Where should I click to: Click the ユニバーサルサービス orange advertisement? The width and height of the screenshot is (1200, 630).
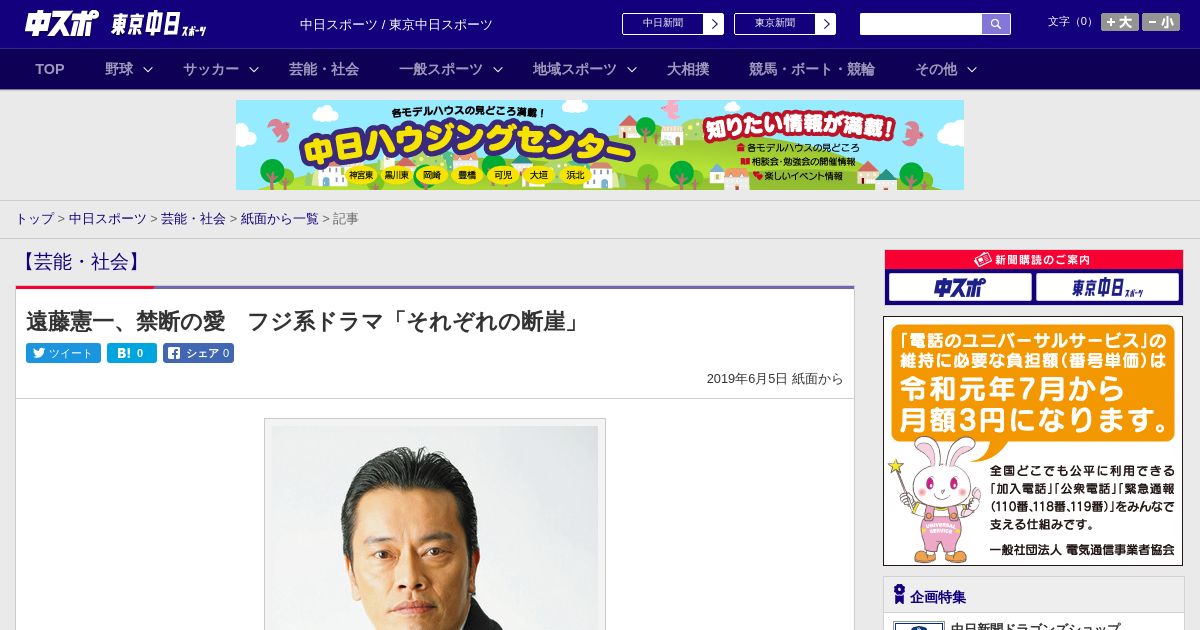click(x=1033, y=441)
